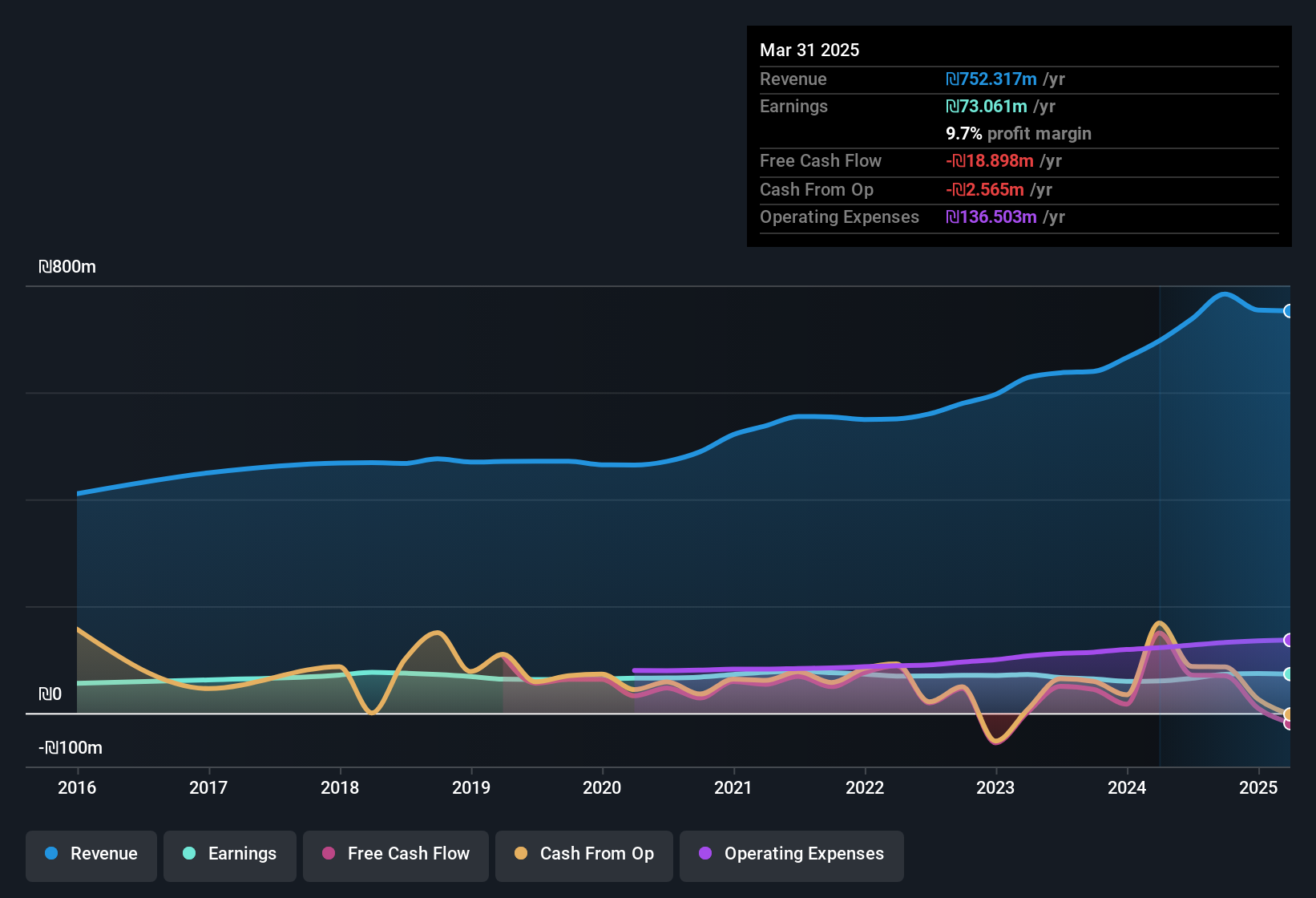Viewport: 1316px width, 898px height.
Task: Click the ₪752.317m revenue value
Action: coord(991,79)
